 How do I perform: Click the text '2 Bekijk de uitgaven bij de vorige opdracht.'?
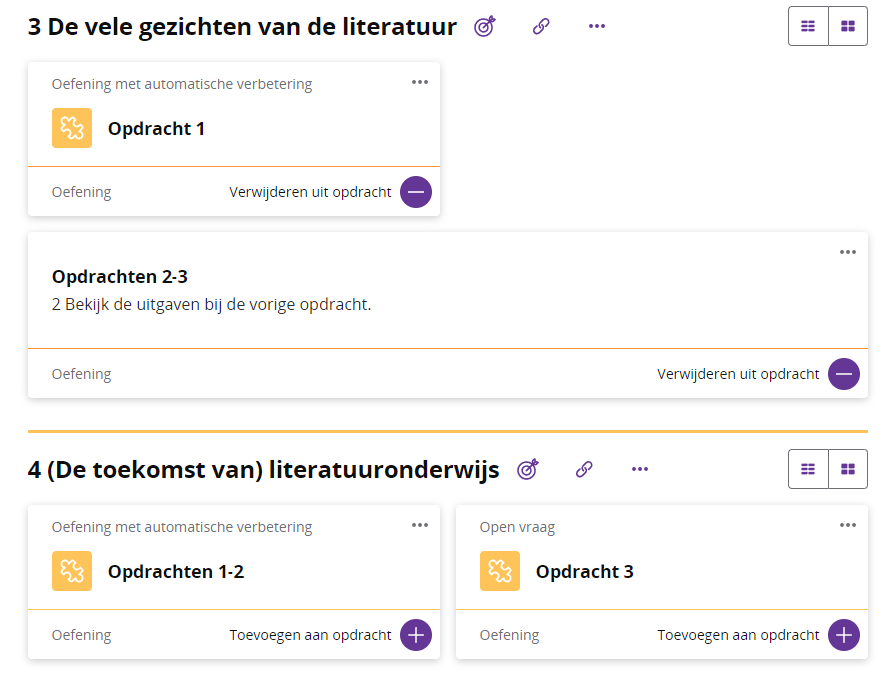(211, 305)
